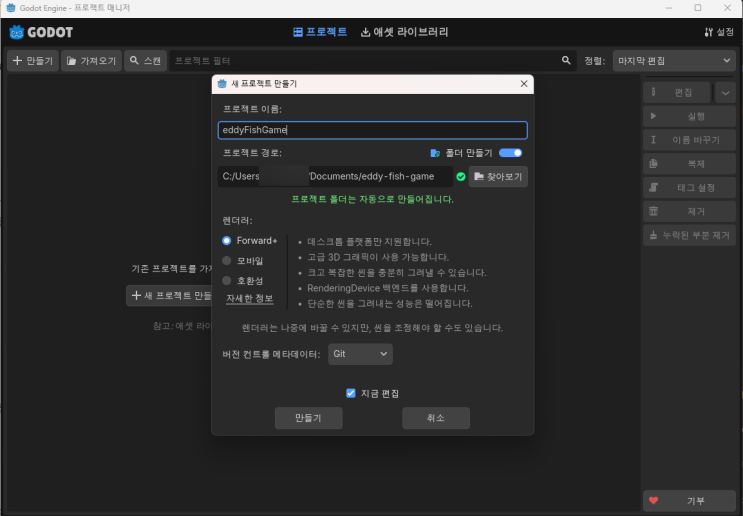Viewport: 743px width, 516px height.
Task: Click the 가져오기 import button
Action: pyautogui.click(x=91, y=61)
